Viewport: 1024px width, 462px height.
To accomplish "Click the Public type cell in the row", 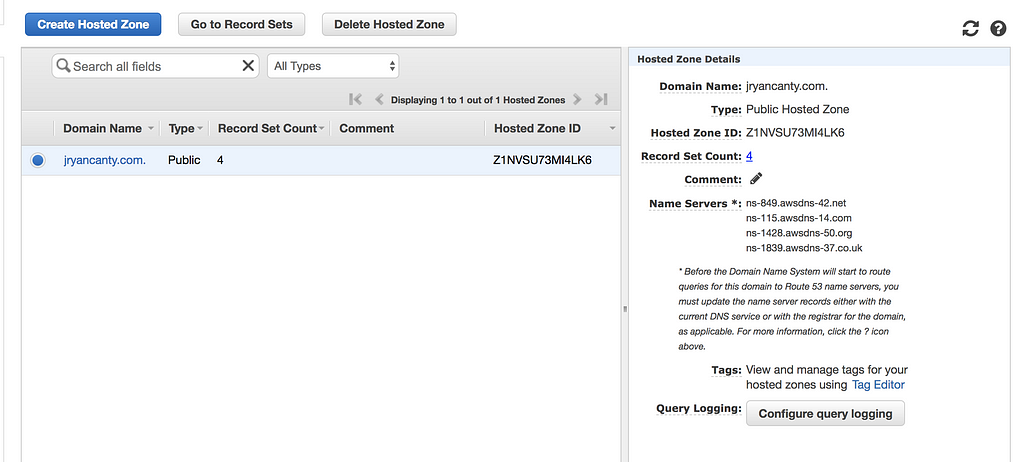I will click(x=184, y=160).
